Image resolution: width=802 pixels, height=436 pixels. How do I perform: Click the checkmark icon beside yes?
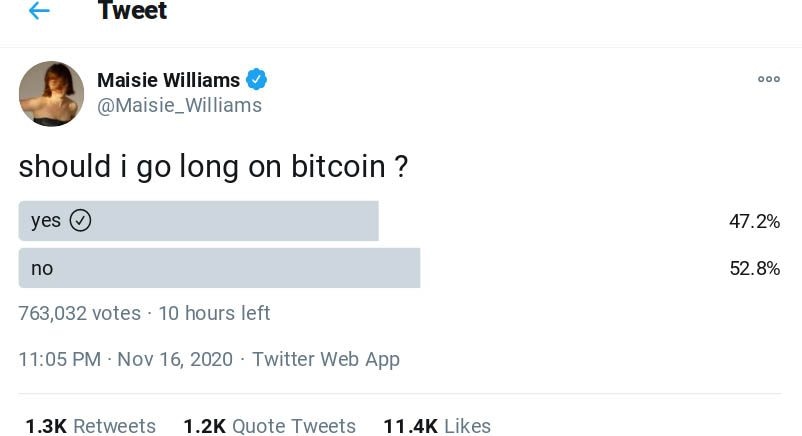(80, 221)
